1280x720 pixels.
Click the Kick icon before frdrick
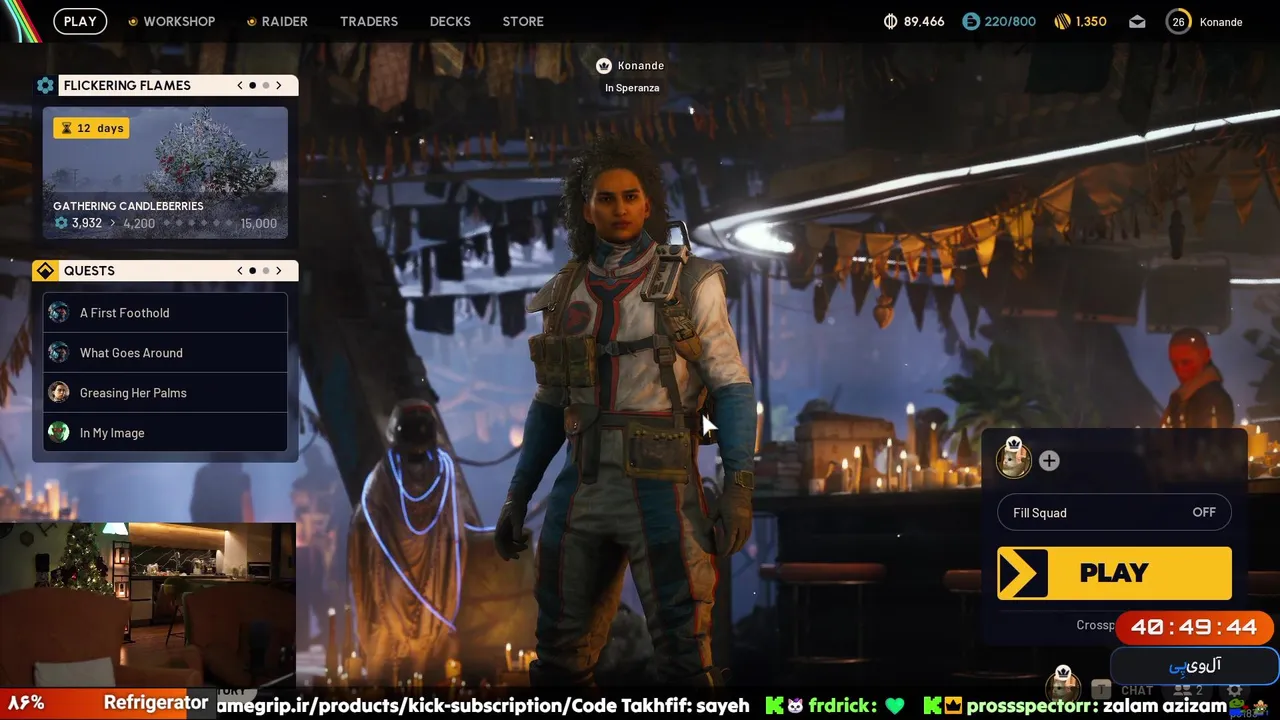[x=774, y=706]
